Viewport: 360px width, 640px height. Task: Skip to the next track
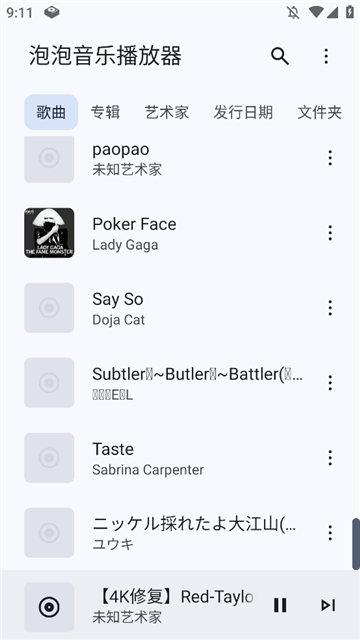click(x=328, y=605)
